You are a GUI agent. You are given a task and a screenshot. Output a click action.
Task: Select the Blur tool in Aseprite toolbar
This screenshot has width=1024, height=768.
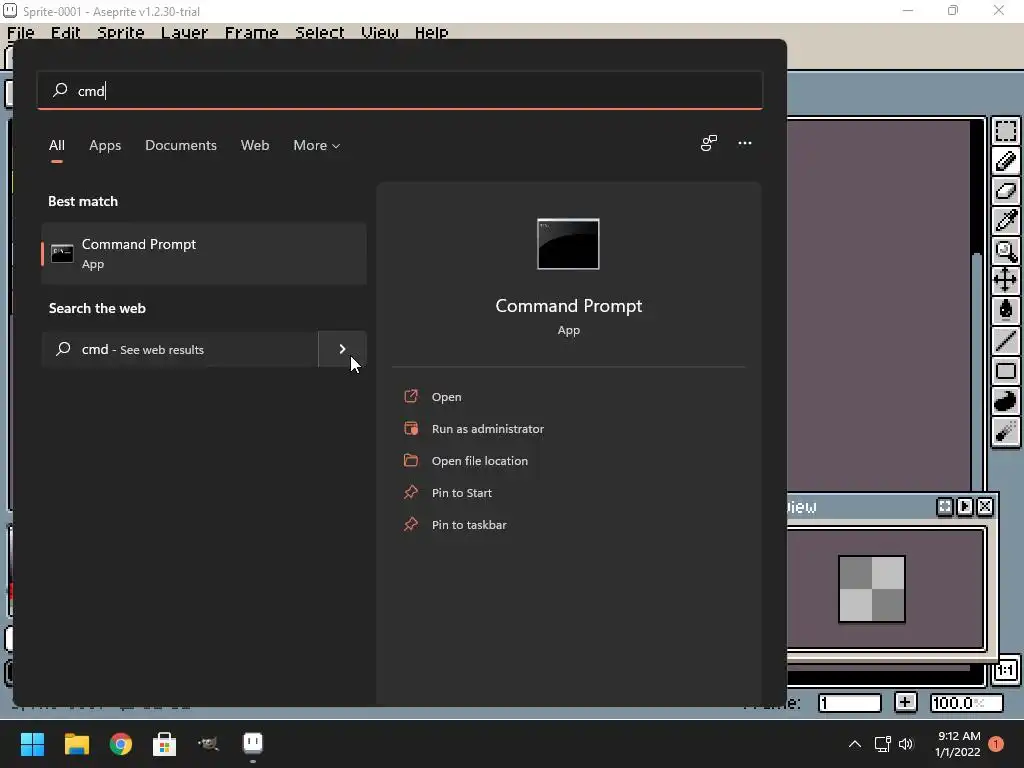[x=1006, y=431]
